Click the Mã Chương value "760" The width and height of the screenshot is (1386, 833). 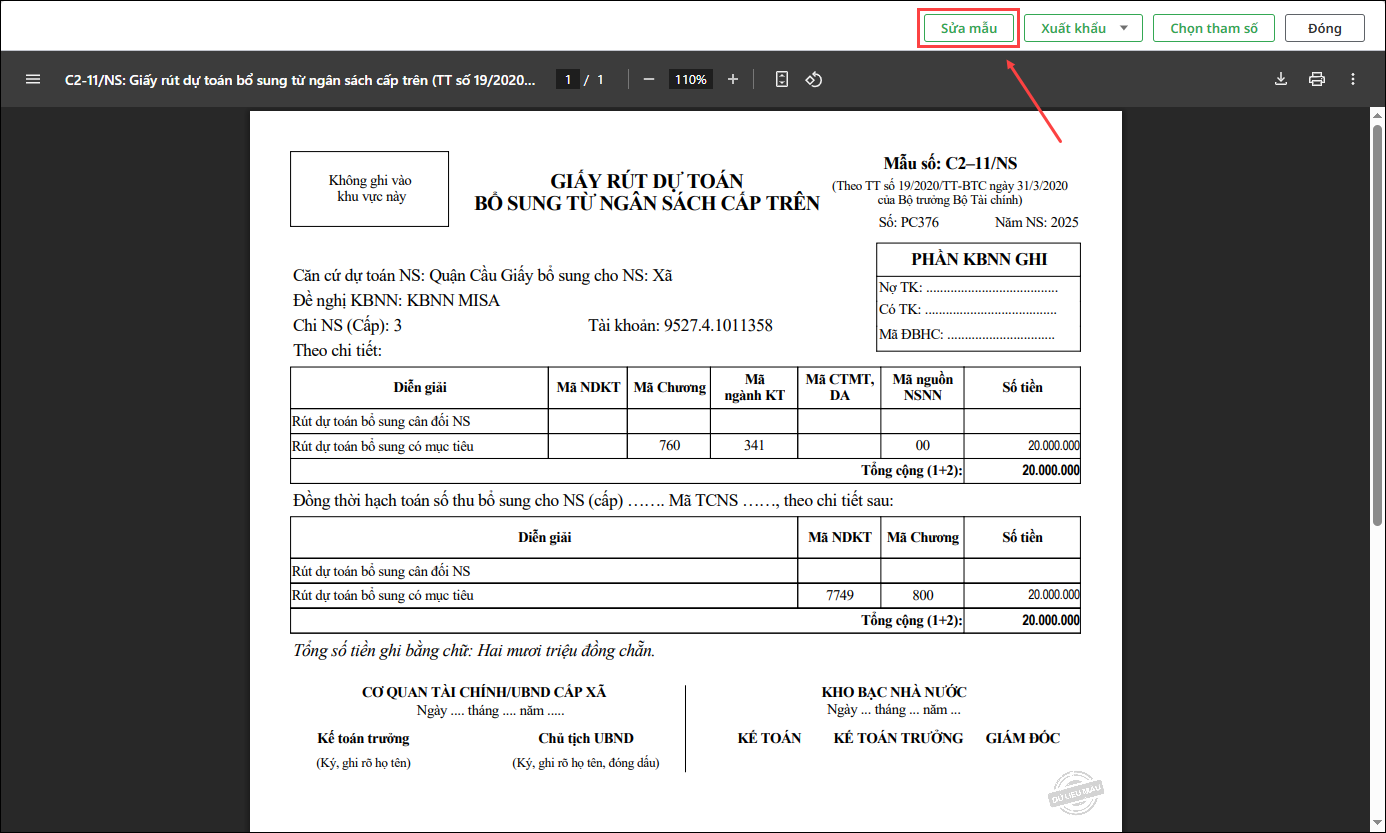670,446
